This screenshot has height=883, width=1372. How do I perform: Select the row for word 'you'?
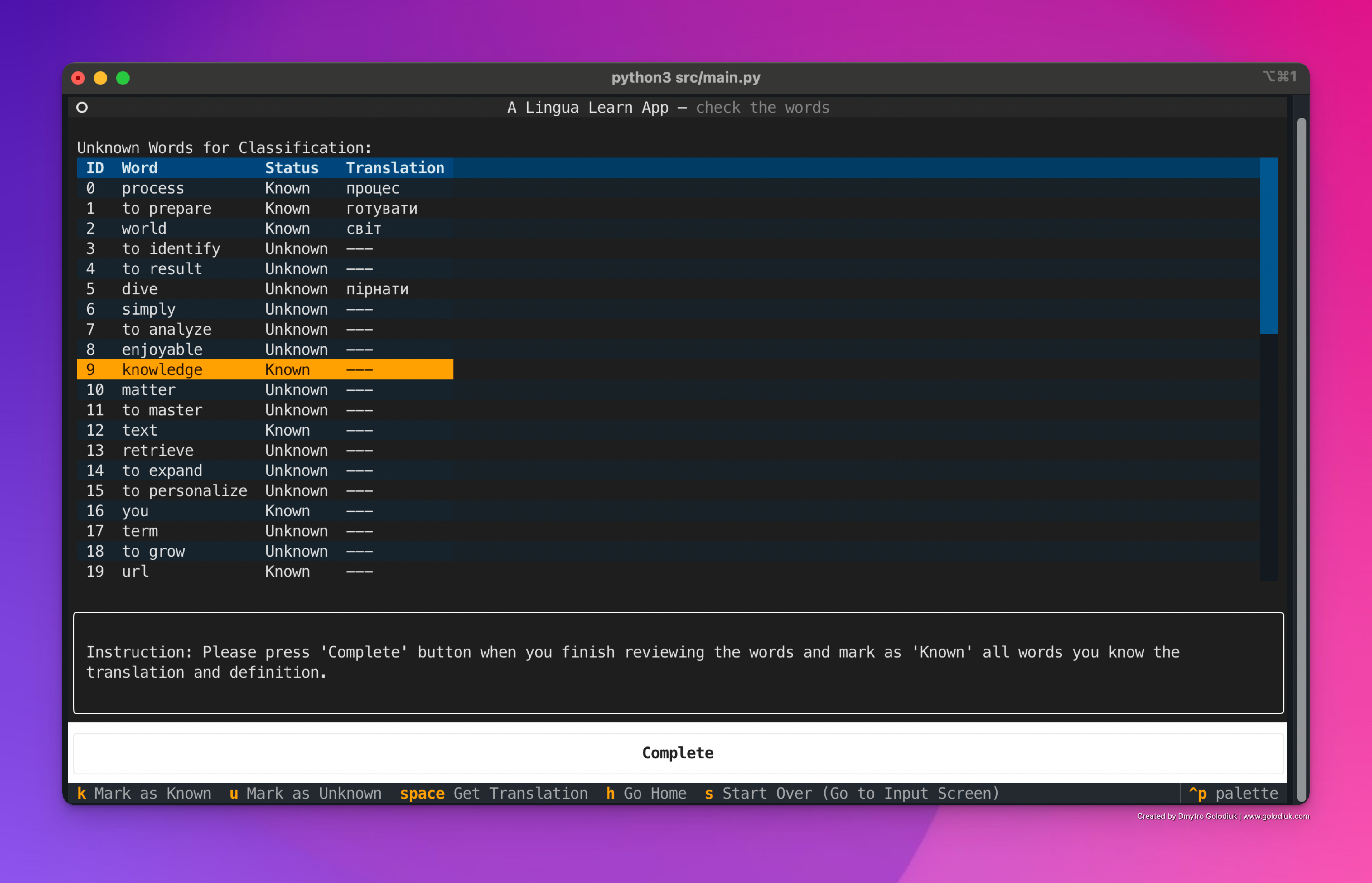tap(265, 511)
